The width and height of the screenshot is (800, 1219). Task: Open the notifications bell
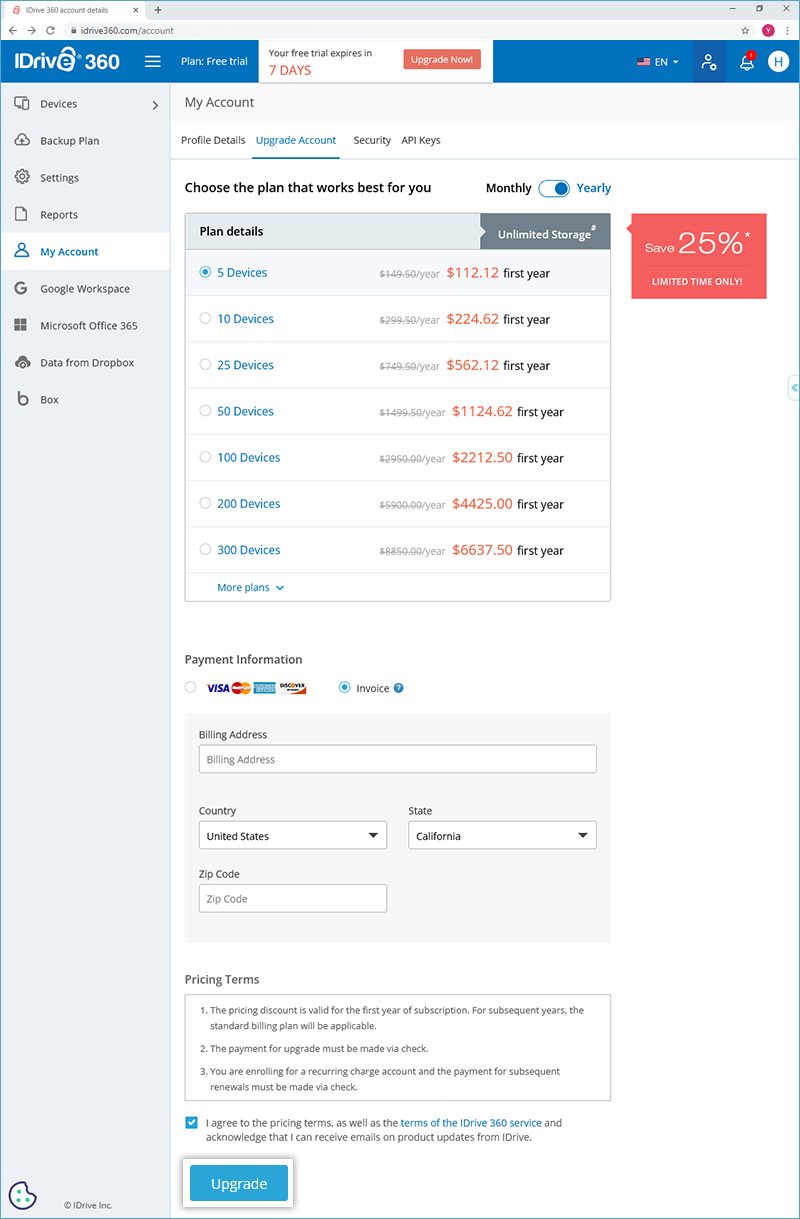[x=747, y=62]
